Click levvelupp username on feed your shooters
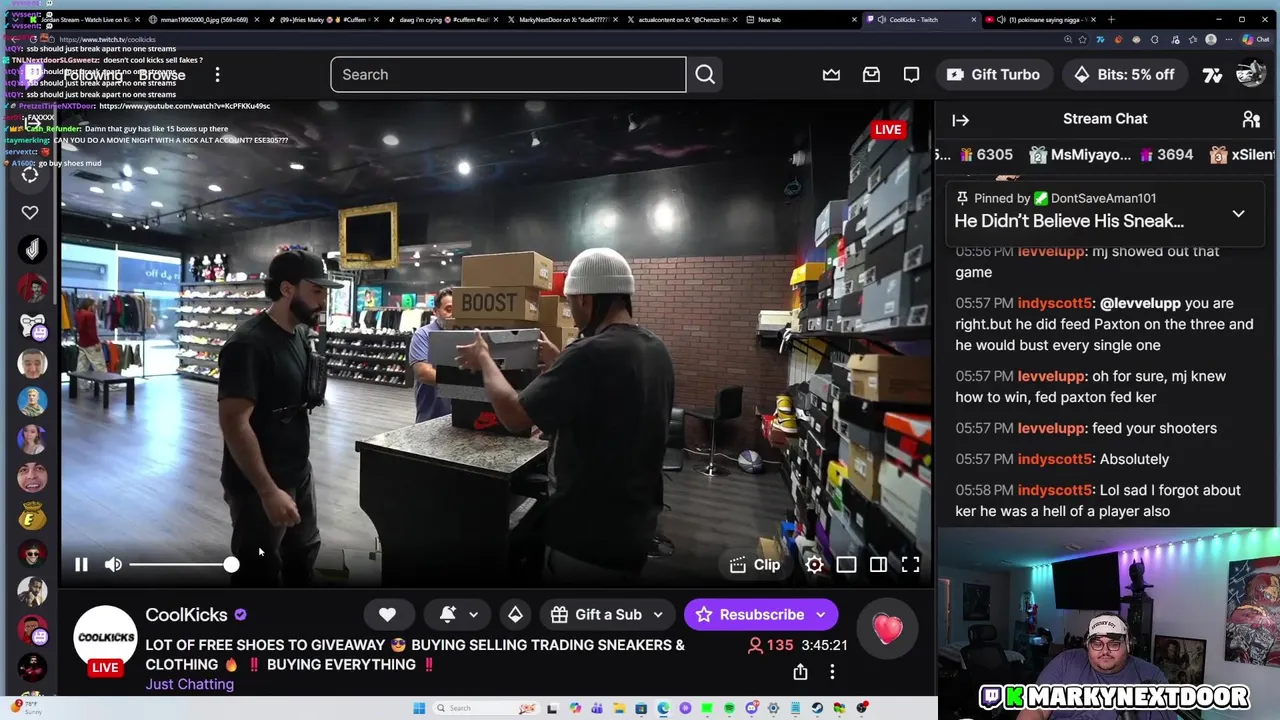Viewport: 1280px width, 720px height. click(x=1052, y=428)
